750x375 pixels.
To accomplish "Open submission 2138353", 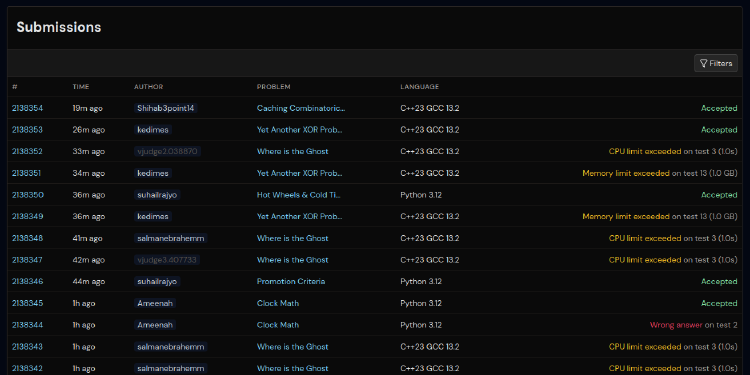I will pyautogui.click(x=27, y=130).
